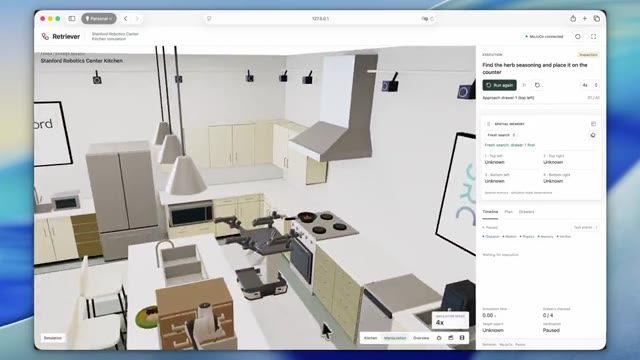Go forward with the browser forward arrow
Screen dimensions: 640x360
pos(137,18)
